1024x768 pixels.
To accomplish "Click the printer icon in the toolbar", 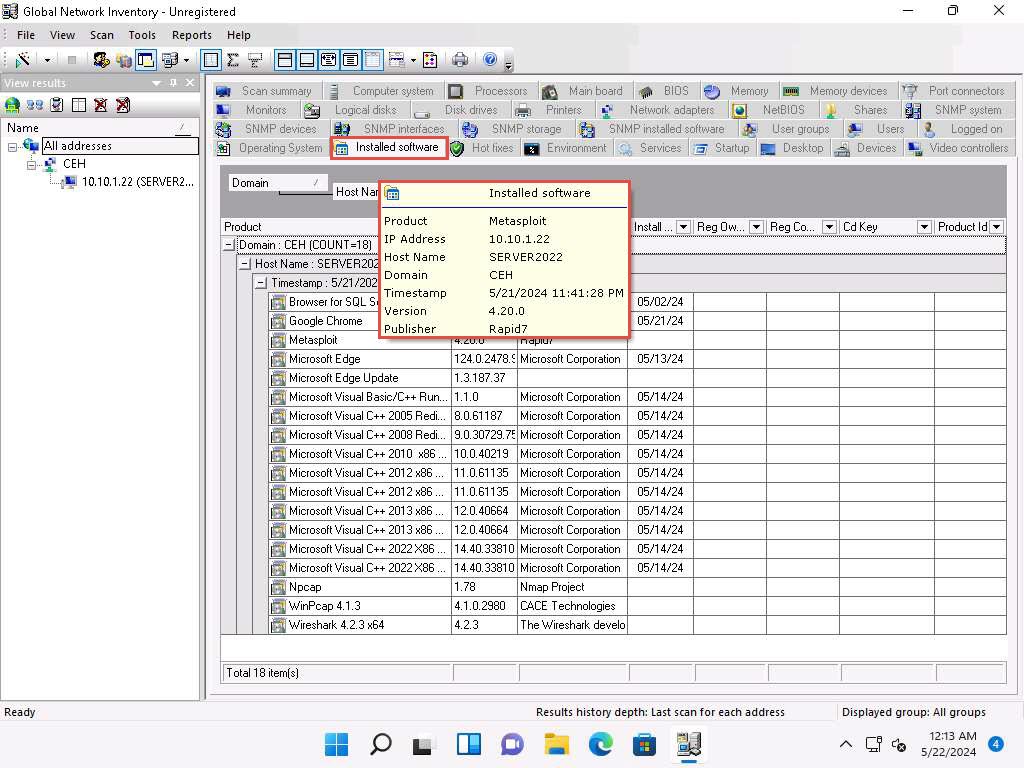I will coord(460,60).
